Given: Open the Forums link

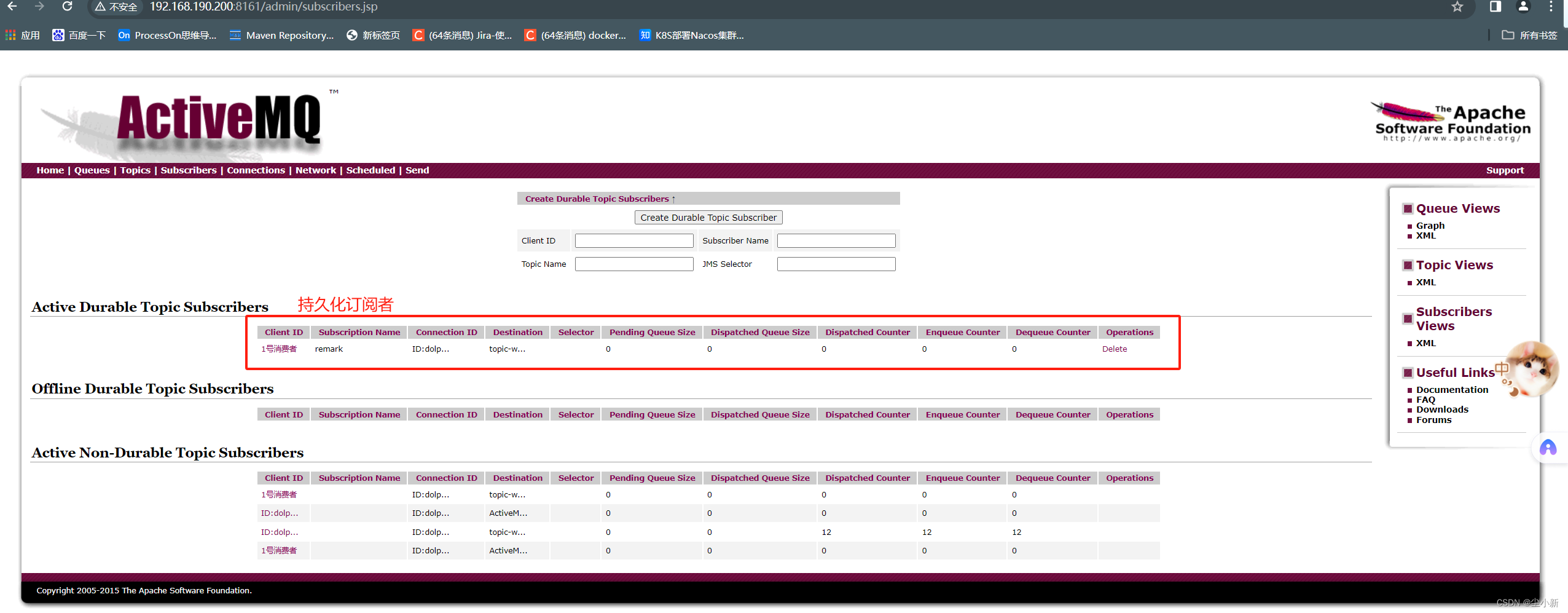Looking at the screenshot, I should tap(1434, 420).
